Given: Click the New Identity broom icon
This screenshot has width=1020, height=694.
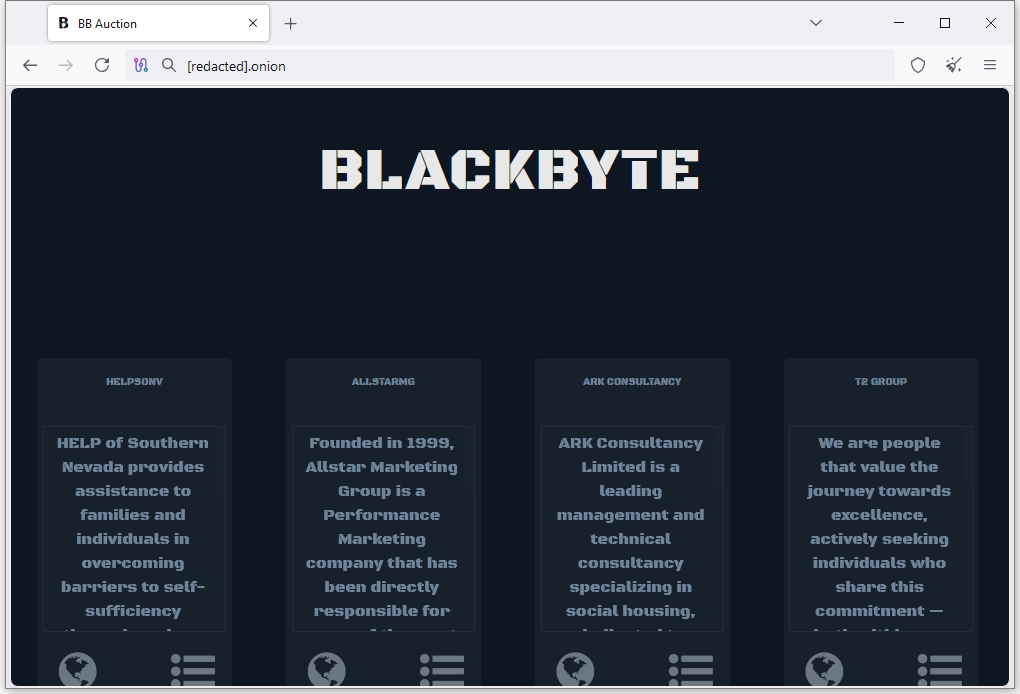Looking at the screenshot, I should 954,65.
